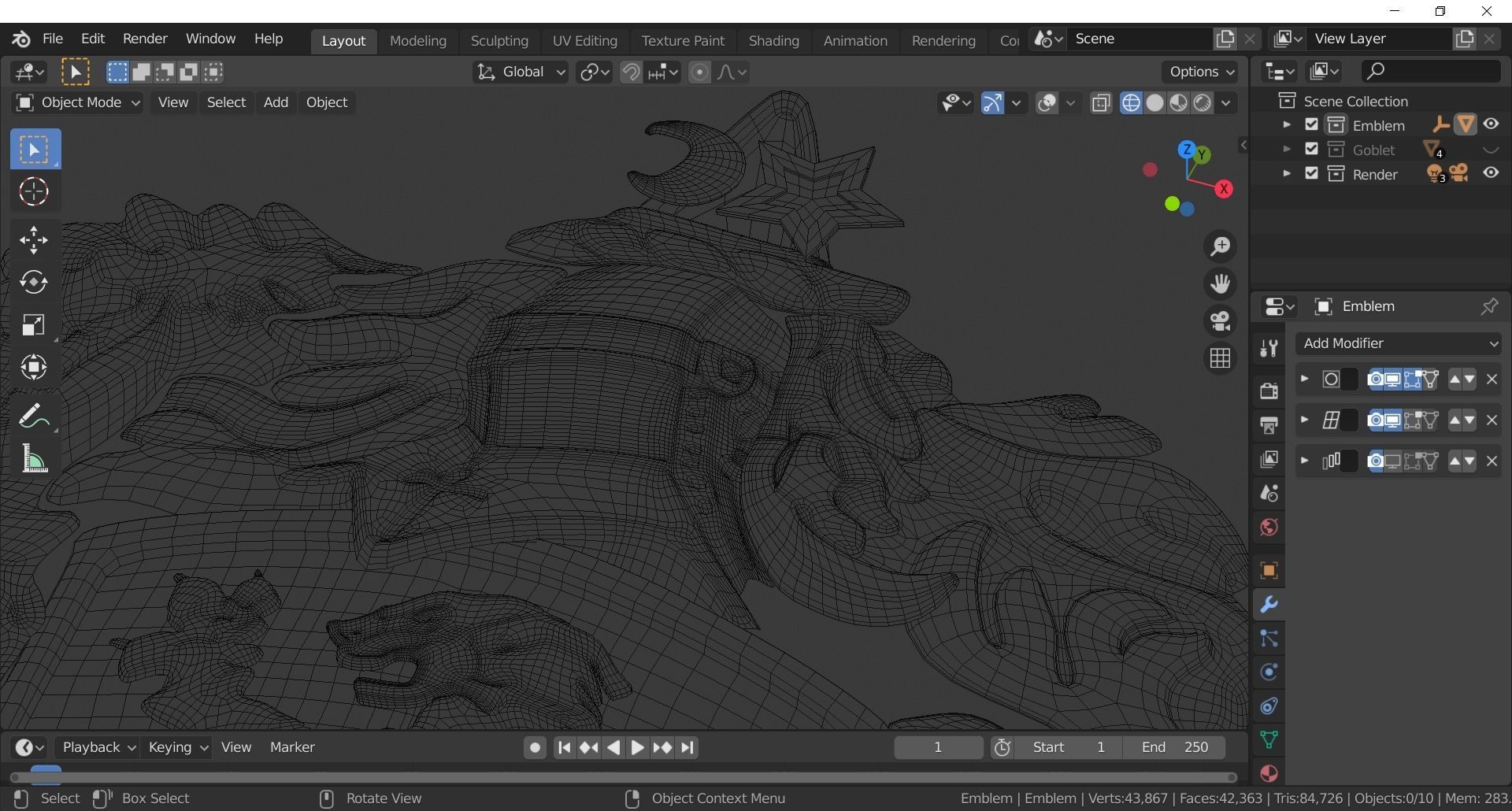
Task: Click the Options button in header
Action: pyautogui.click(x=1201, y=72)
